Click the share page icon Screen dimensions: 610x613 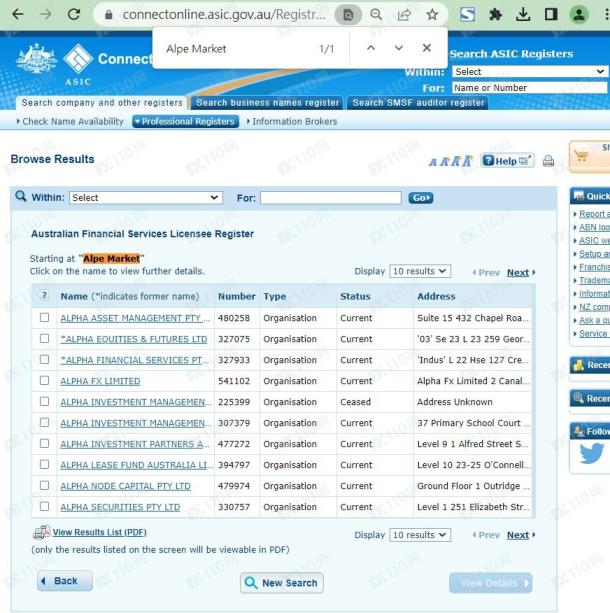tap(404, 15)
